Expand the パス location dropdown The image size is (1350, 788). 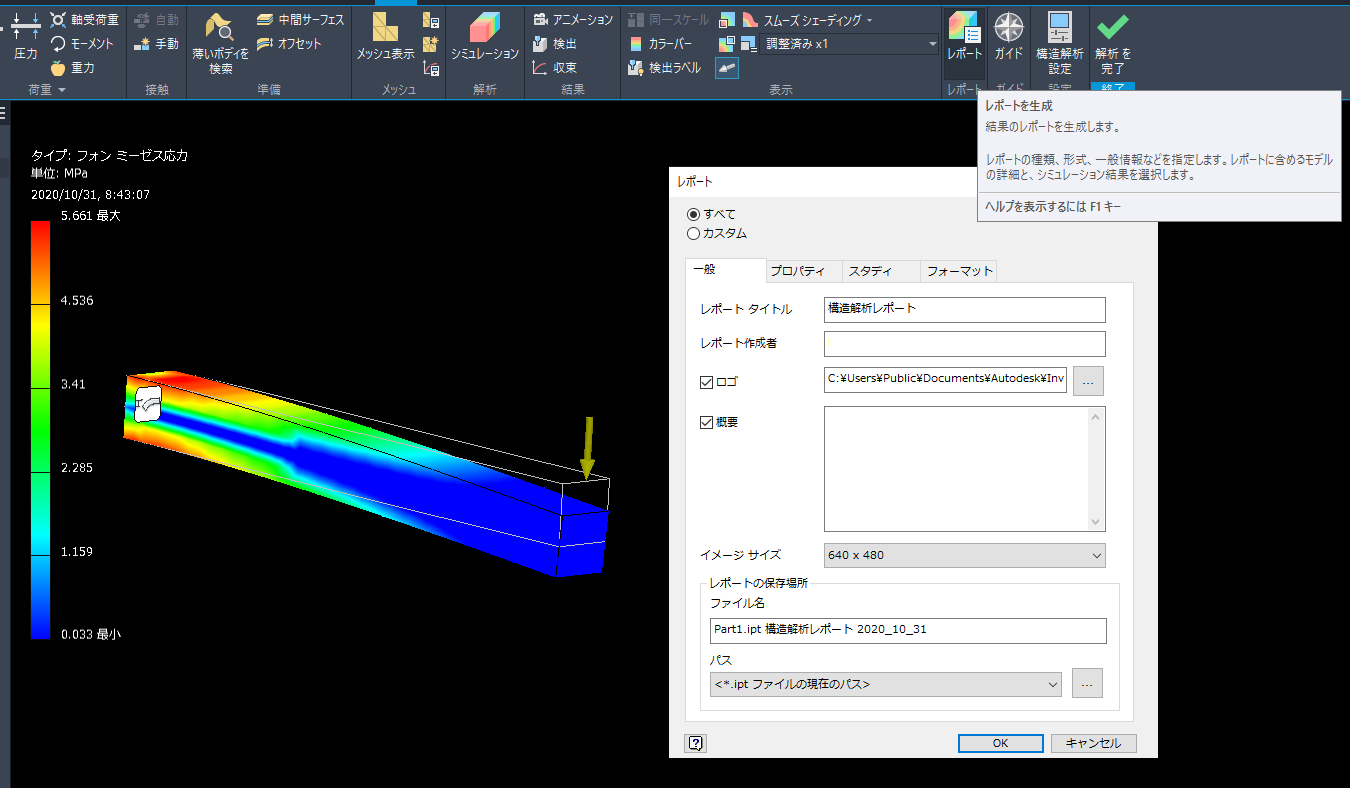tap(885, 684)
